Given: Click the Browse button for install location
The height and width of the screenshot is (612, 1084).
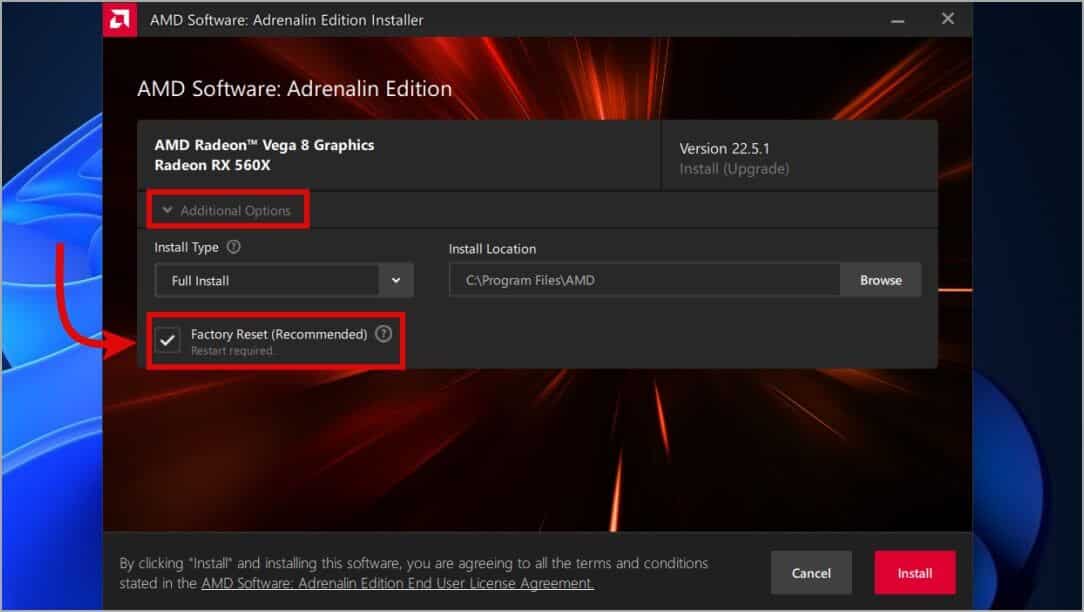Looking at the screenshot, I should point(880,280).
